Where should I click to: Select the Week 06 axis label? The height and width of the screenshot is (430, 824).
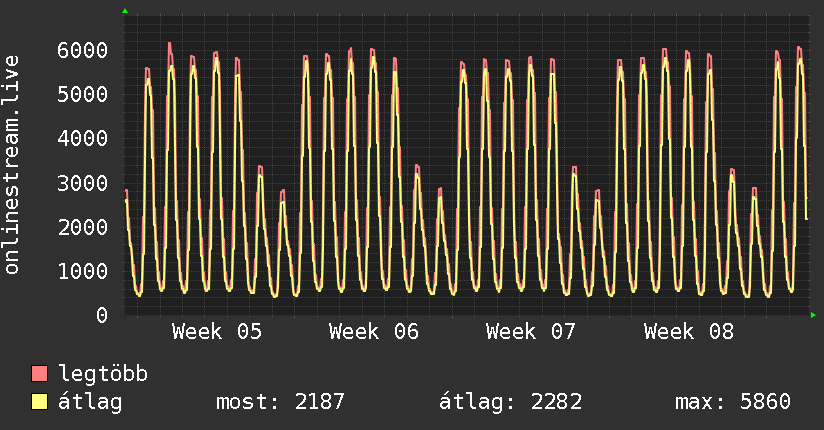click(374, 332)
